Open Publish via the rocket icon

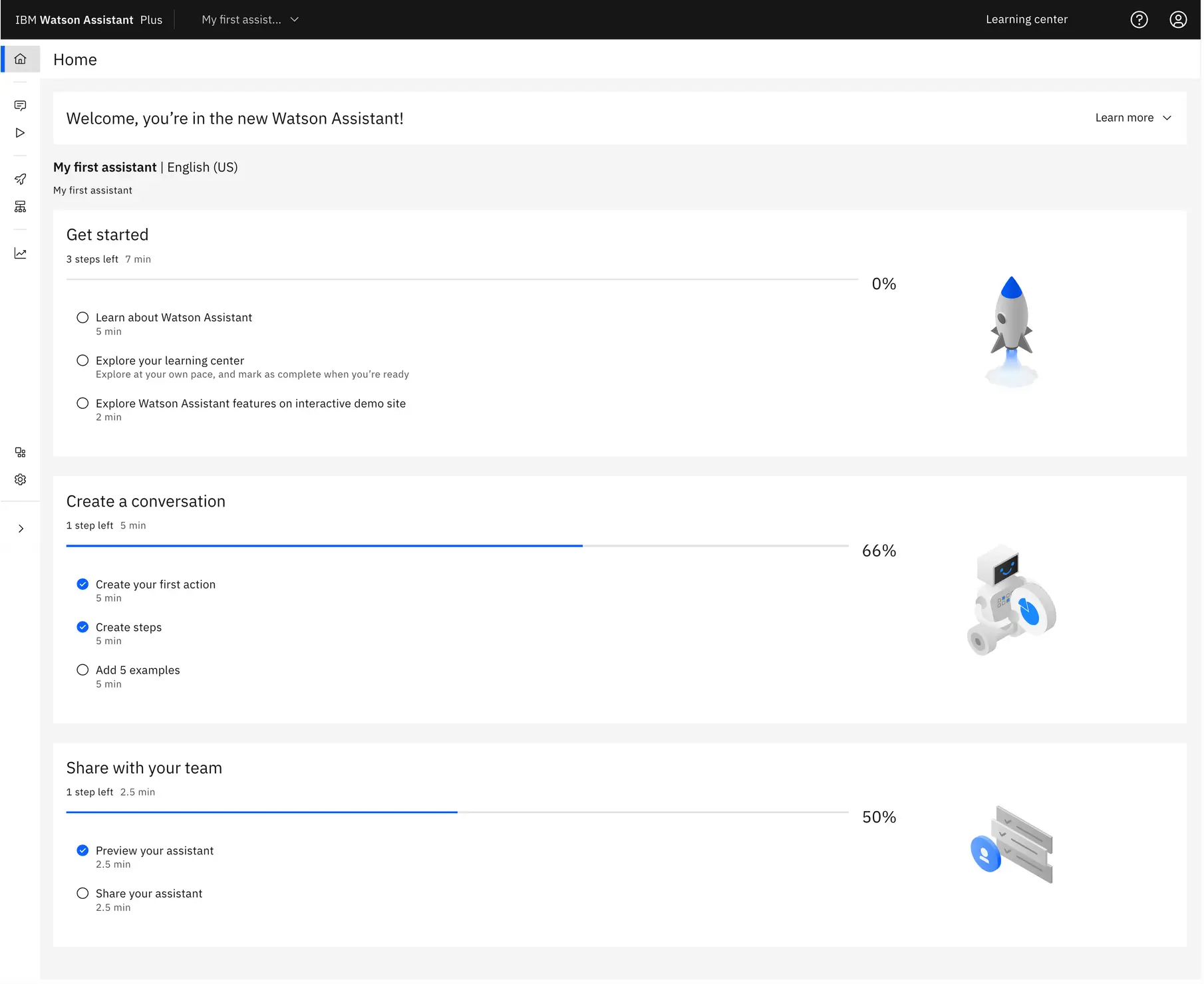(20, 179)
